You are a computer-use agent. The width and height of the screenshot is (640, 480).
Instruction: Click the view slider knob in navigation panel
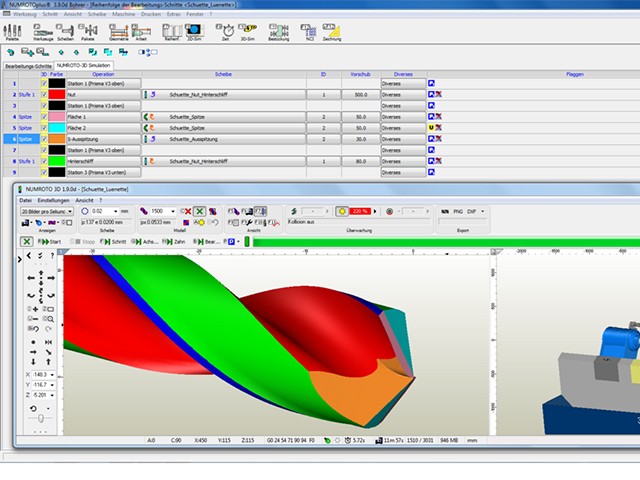40,418
